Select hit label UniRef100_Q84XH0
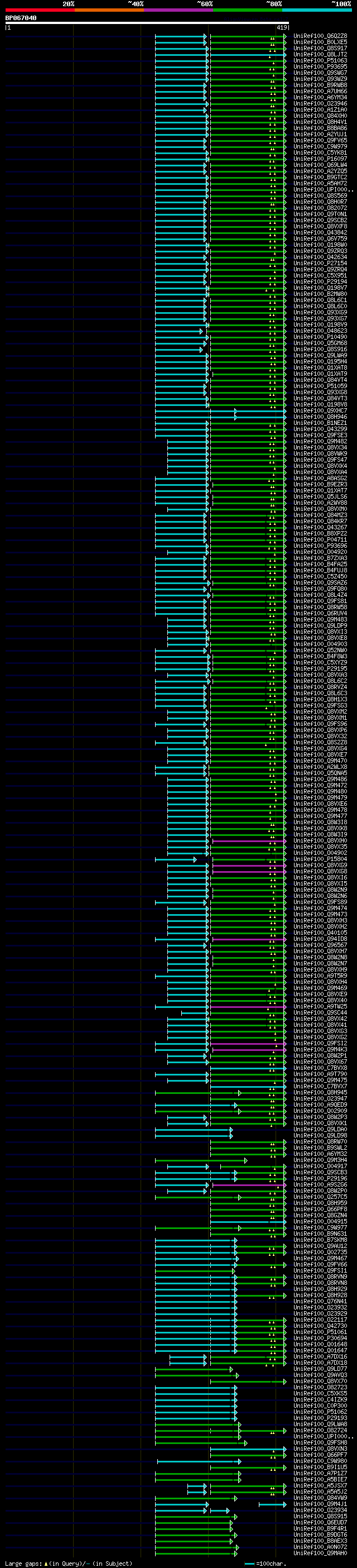The image size is (357, 1568). point(321,116)
